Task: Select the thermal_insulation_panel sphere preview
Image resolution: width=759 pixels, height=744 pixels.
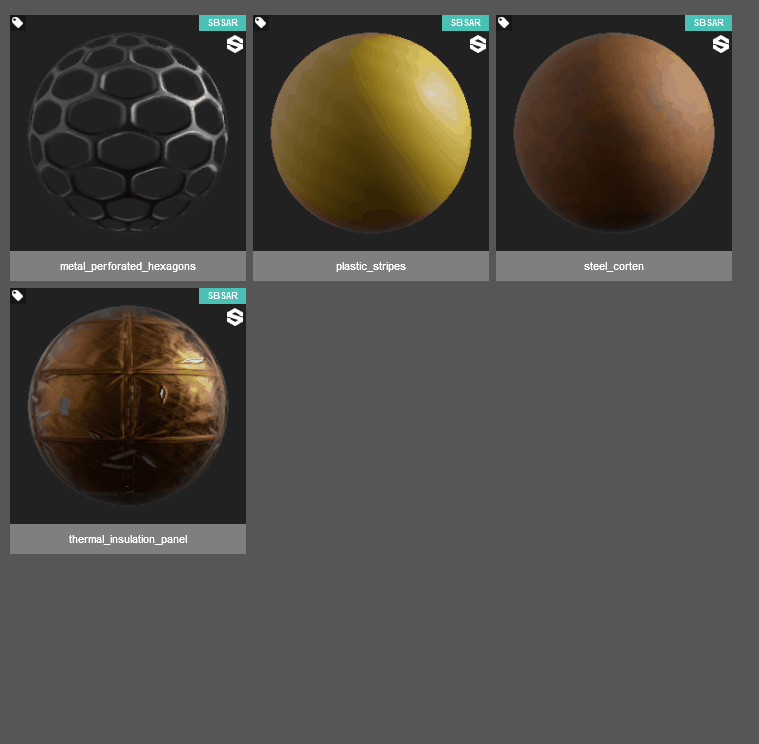Action: 128,406
